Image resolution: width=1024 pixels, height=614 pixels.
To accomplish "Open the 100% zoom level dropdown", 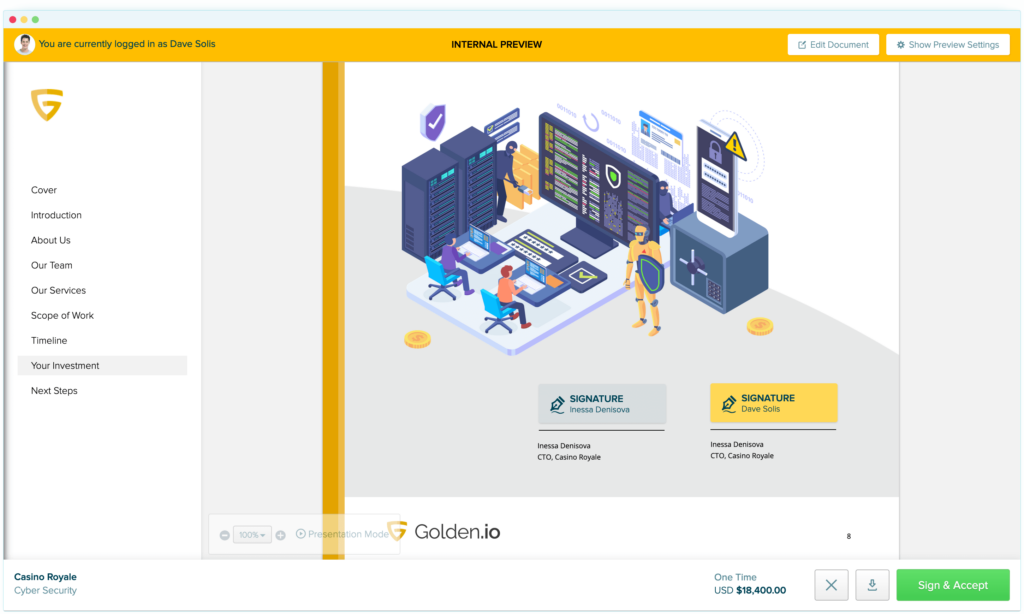I will (252, 535).
